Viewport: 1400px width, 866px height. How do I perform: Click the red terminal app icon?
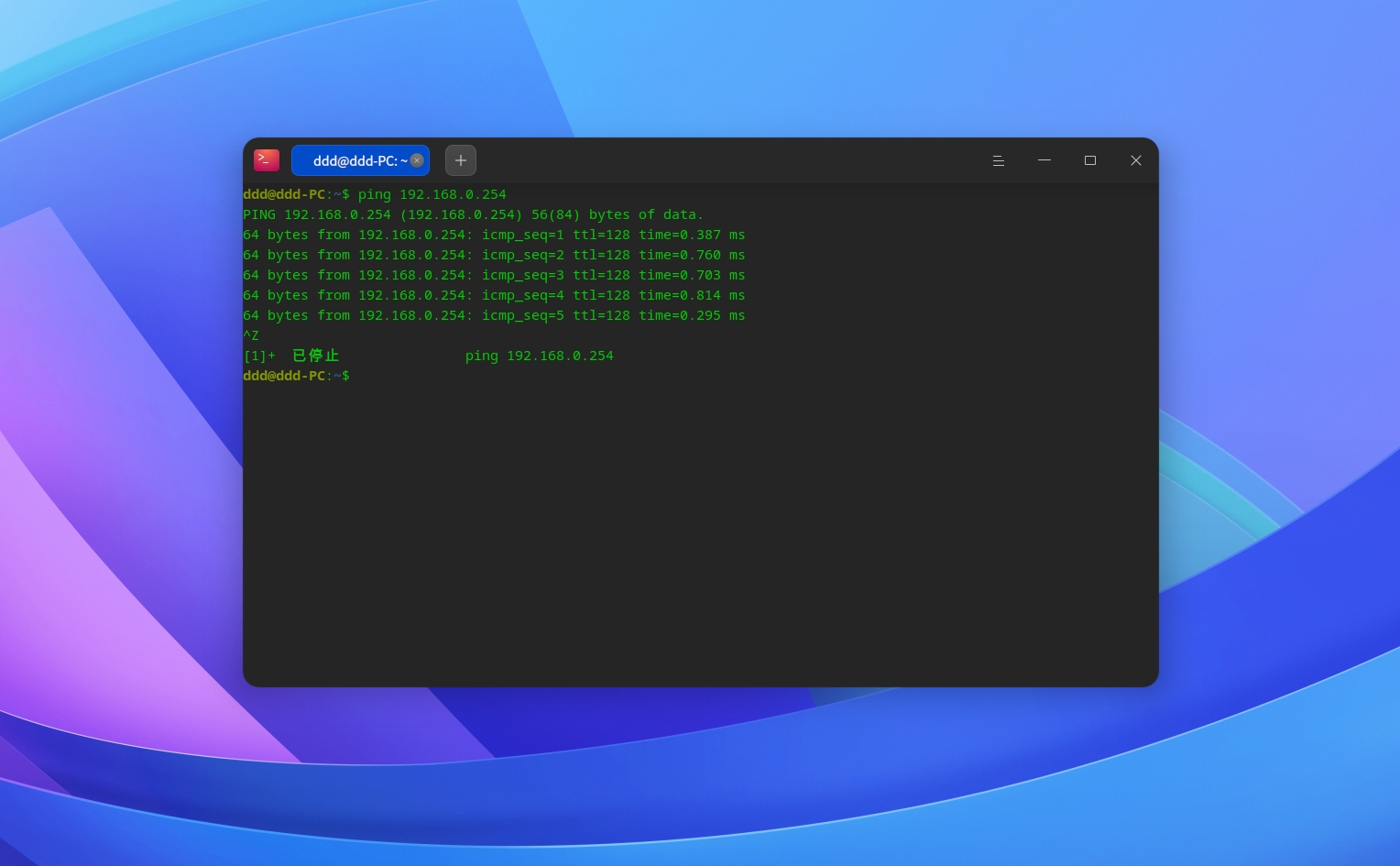267,160
